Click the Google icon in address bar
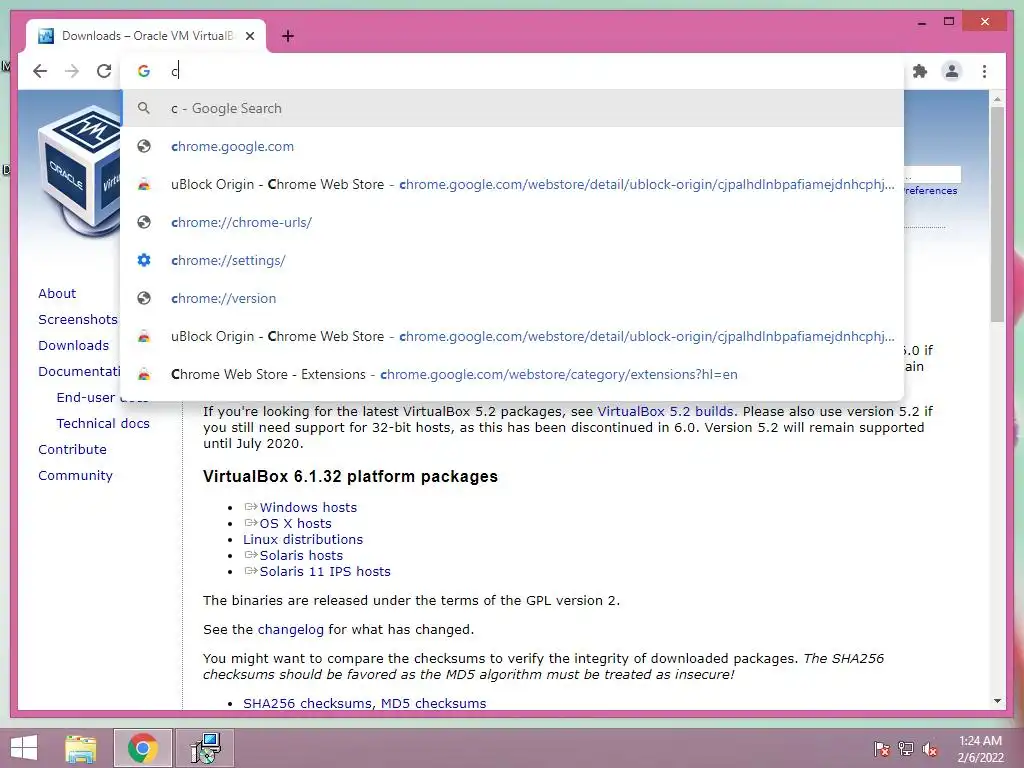1024x768 pixels. tap(144, 71)
